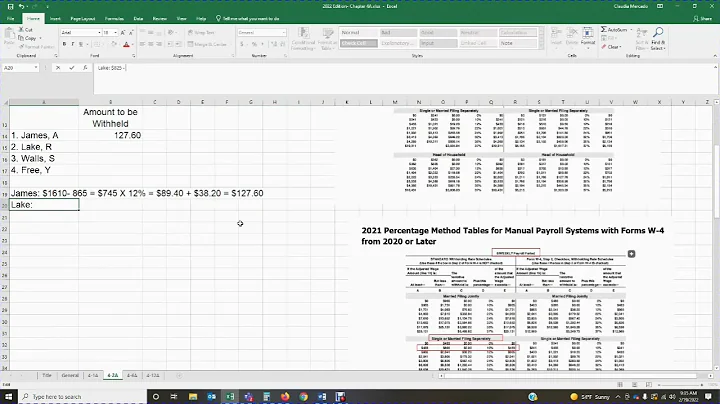Open Format as Table gallery
This screenshot has width=720, height=404.
pyautogui.click(x=327, y=39)
